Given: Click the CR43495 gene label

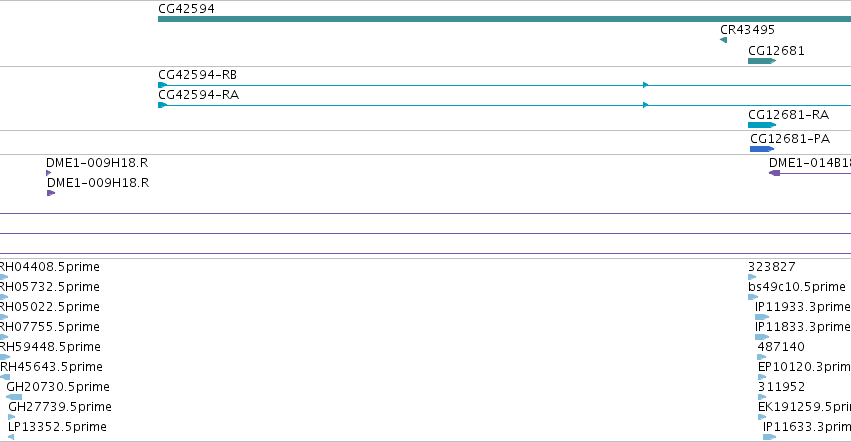Looking at the screenshot, I should point(747,30).
